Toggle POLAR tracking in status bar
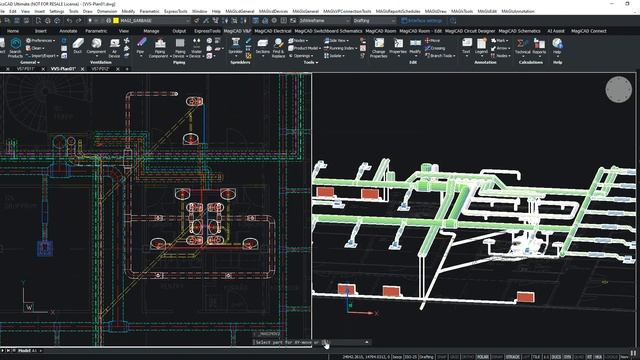 [x=482, y=357]
